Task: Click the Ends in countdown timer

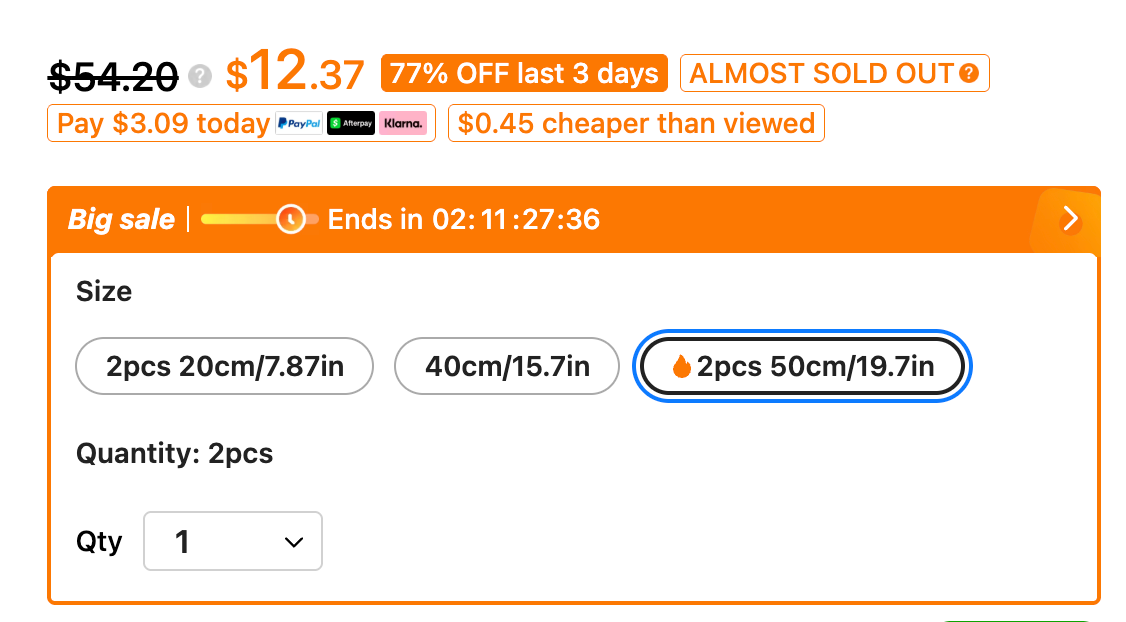Action: [x=464, y=219]
